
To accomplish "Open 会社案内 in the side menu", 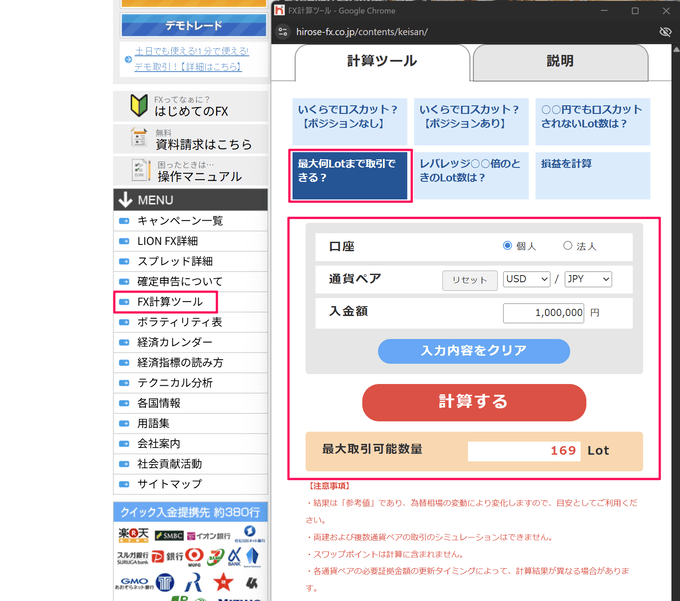I will coord(190,444).
